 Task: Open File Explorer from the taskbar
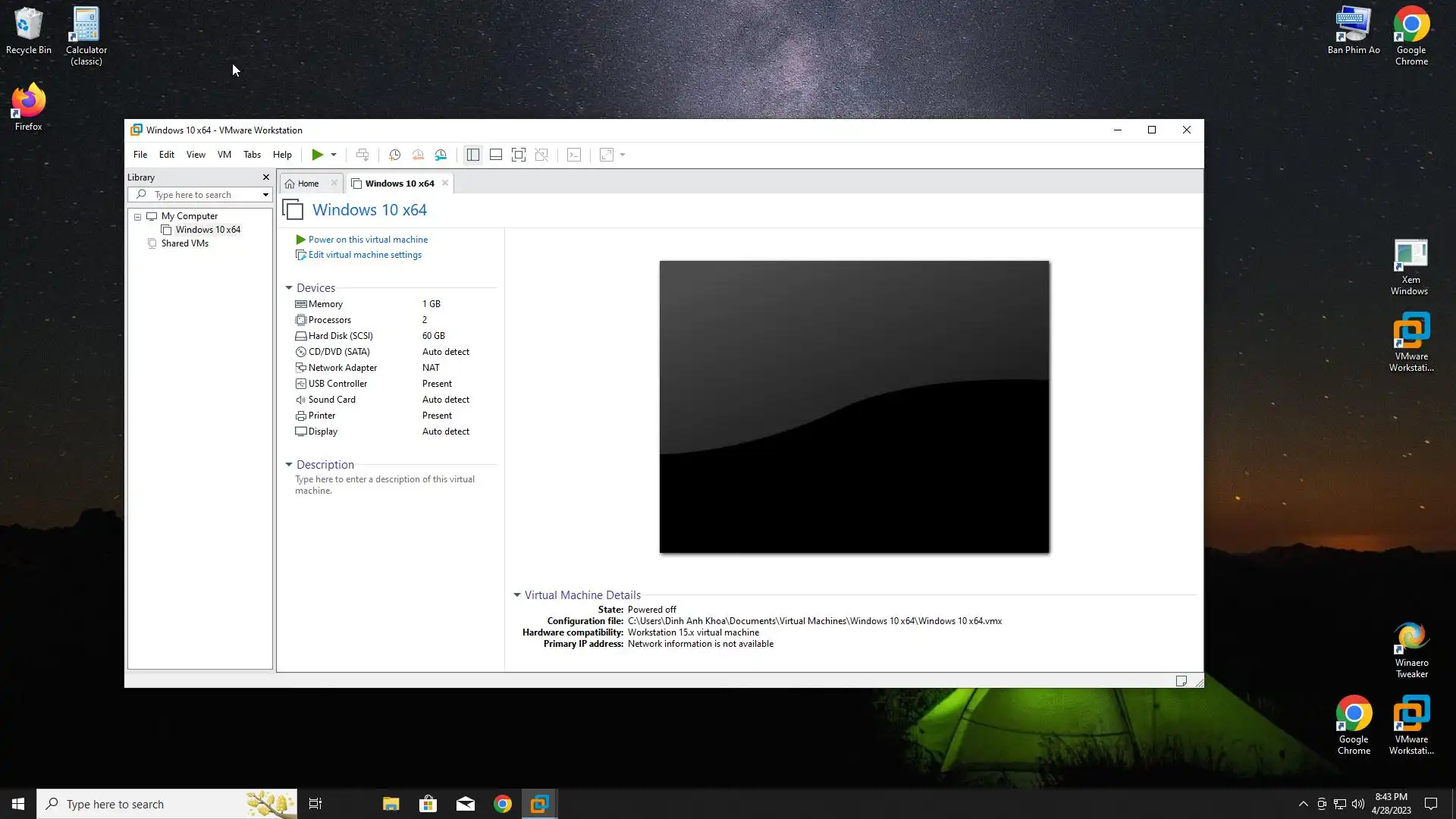click(391, 804)
